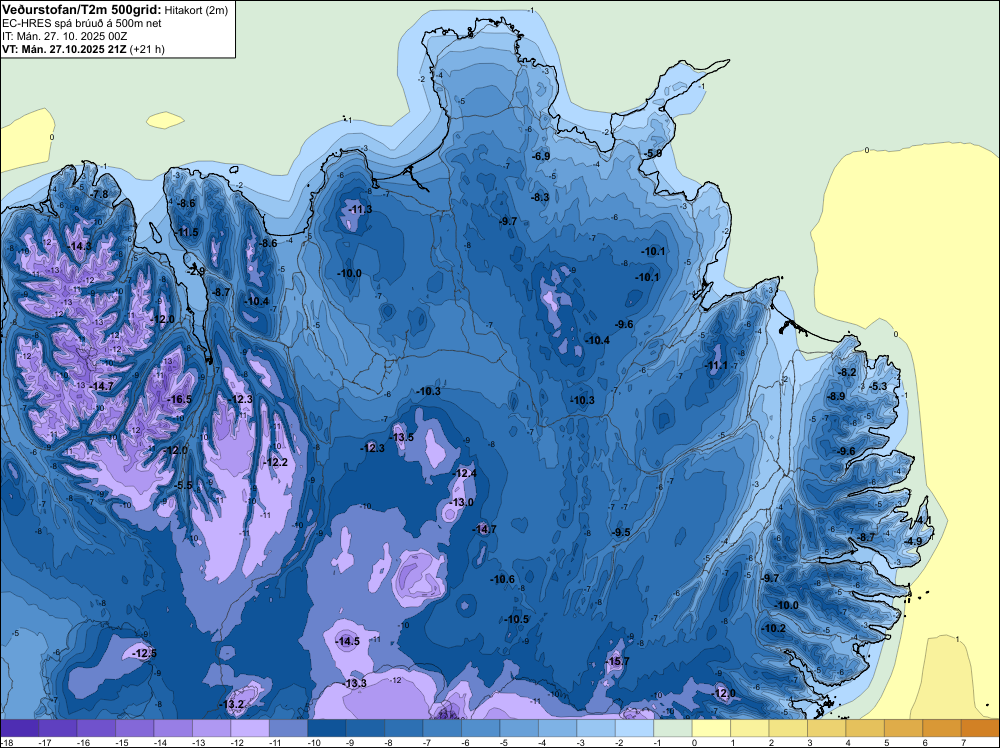Click the -5.9 temperature label
Viewport: 1000px width, 748px height.
pyautogui.click(x=653, y=154)
